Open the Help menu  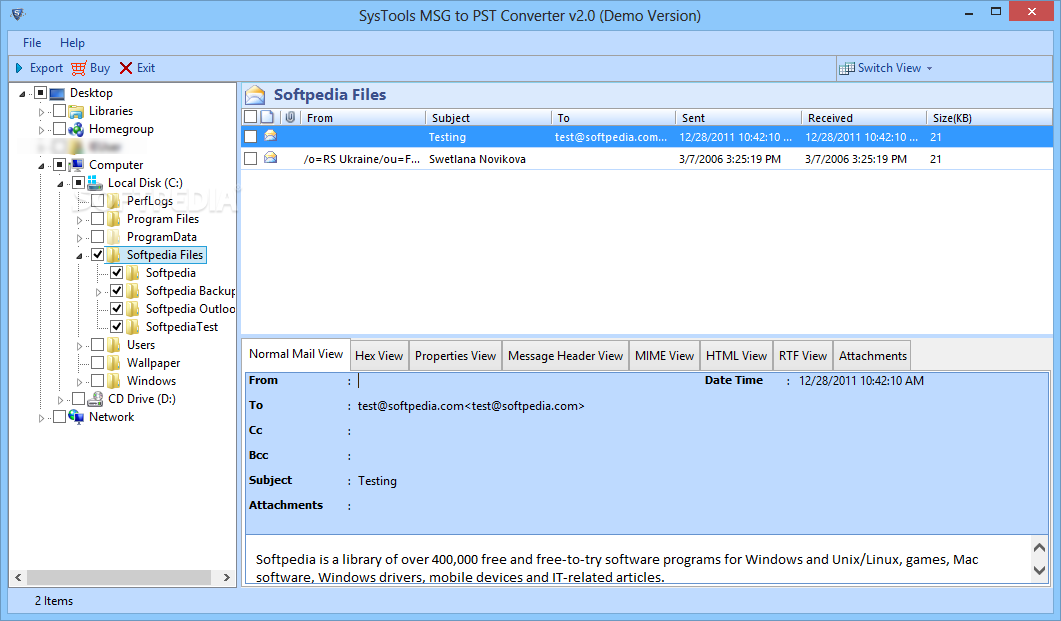tap(72, 43)
